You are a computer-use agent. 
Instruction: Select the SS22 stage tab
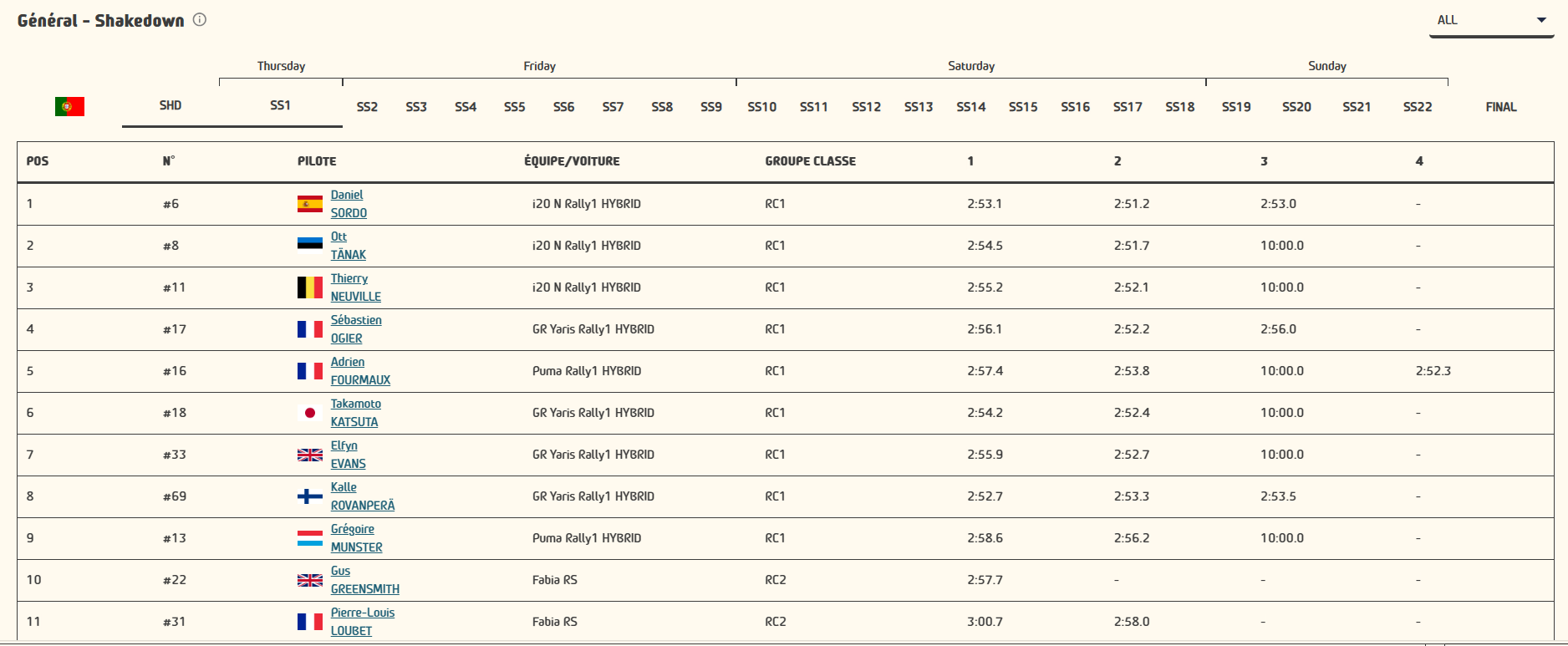point(1418,107)
